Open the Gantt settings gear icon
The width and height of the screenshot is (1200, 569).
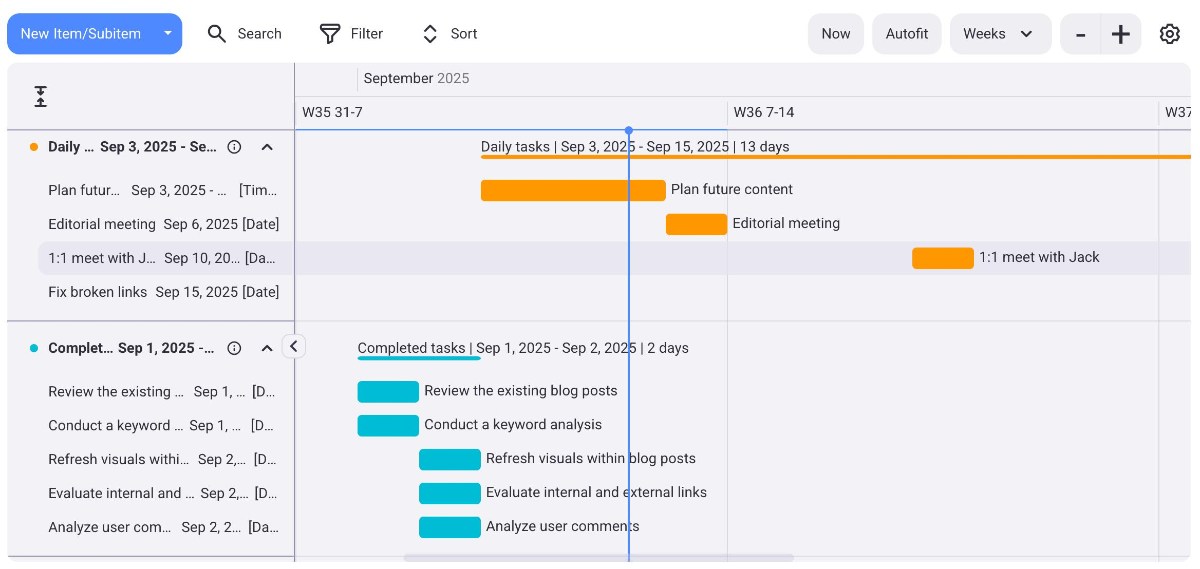tap(1169, 34)
